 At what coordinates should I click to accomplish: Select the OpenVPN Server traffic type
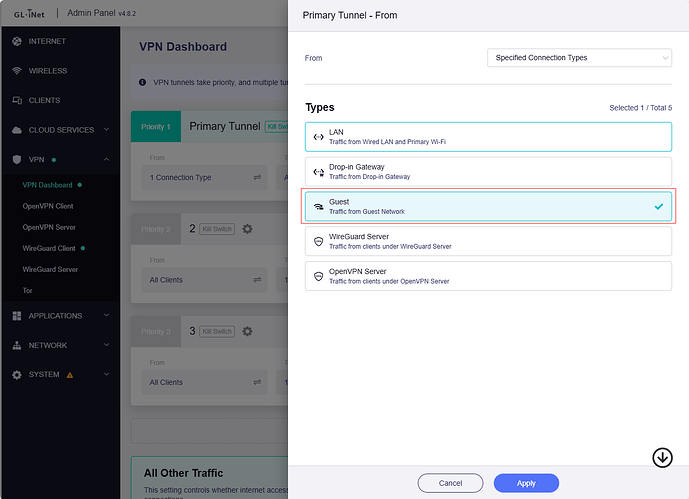tap(488, 276)
